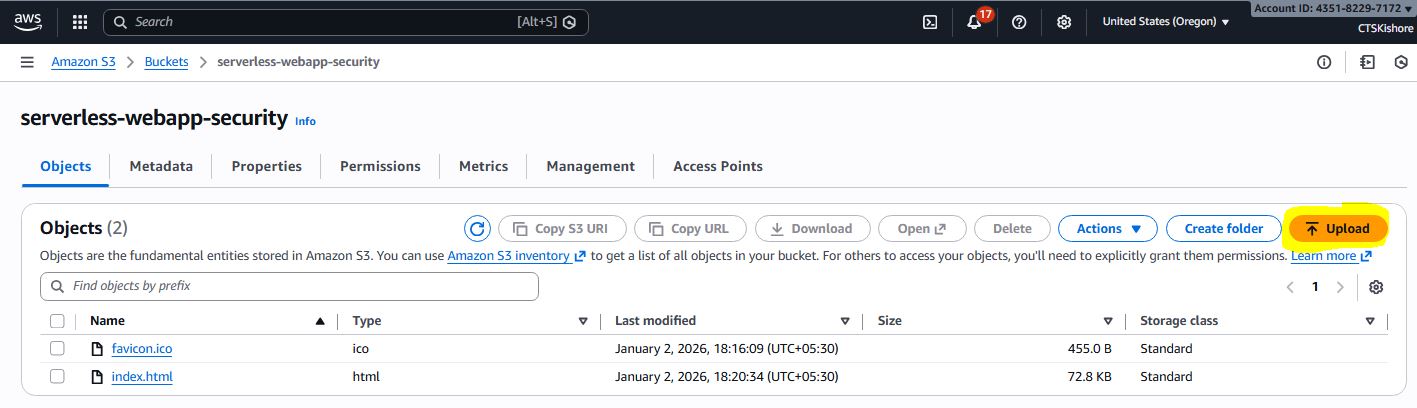The height and width of the screenshot is (408, 1417).
Task: Switch to the Properties tab
Action: [x=266, y=166]
